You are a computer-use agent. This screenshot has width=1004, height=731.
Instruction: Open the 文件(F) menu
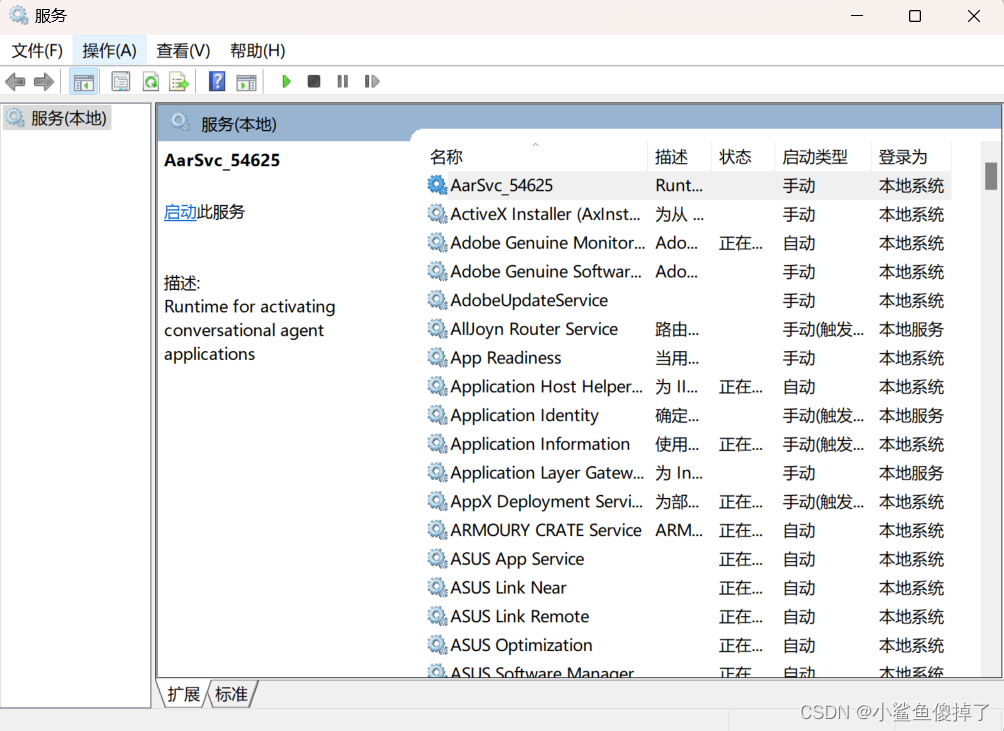[x=37, y=51]
